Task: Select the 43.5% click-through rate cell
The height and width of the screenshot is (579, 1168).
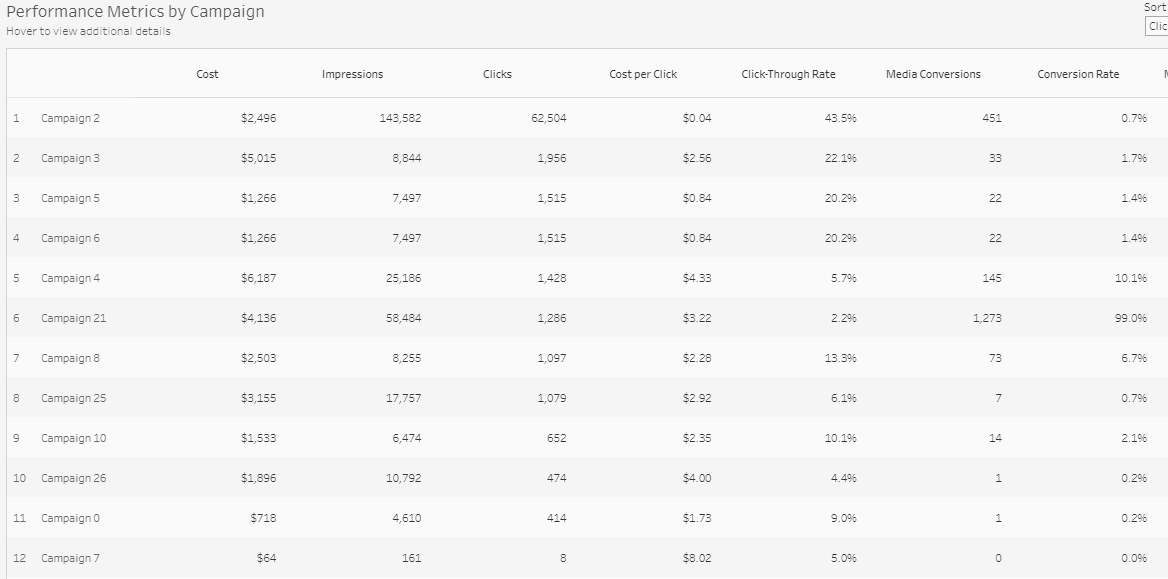Action: coord(840,118)
